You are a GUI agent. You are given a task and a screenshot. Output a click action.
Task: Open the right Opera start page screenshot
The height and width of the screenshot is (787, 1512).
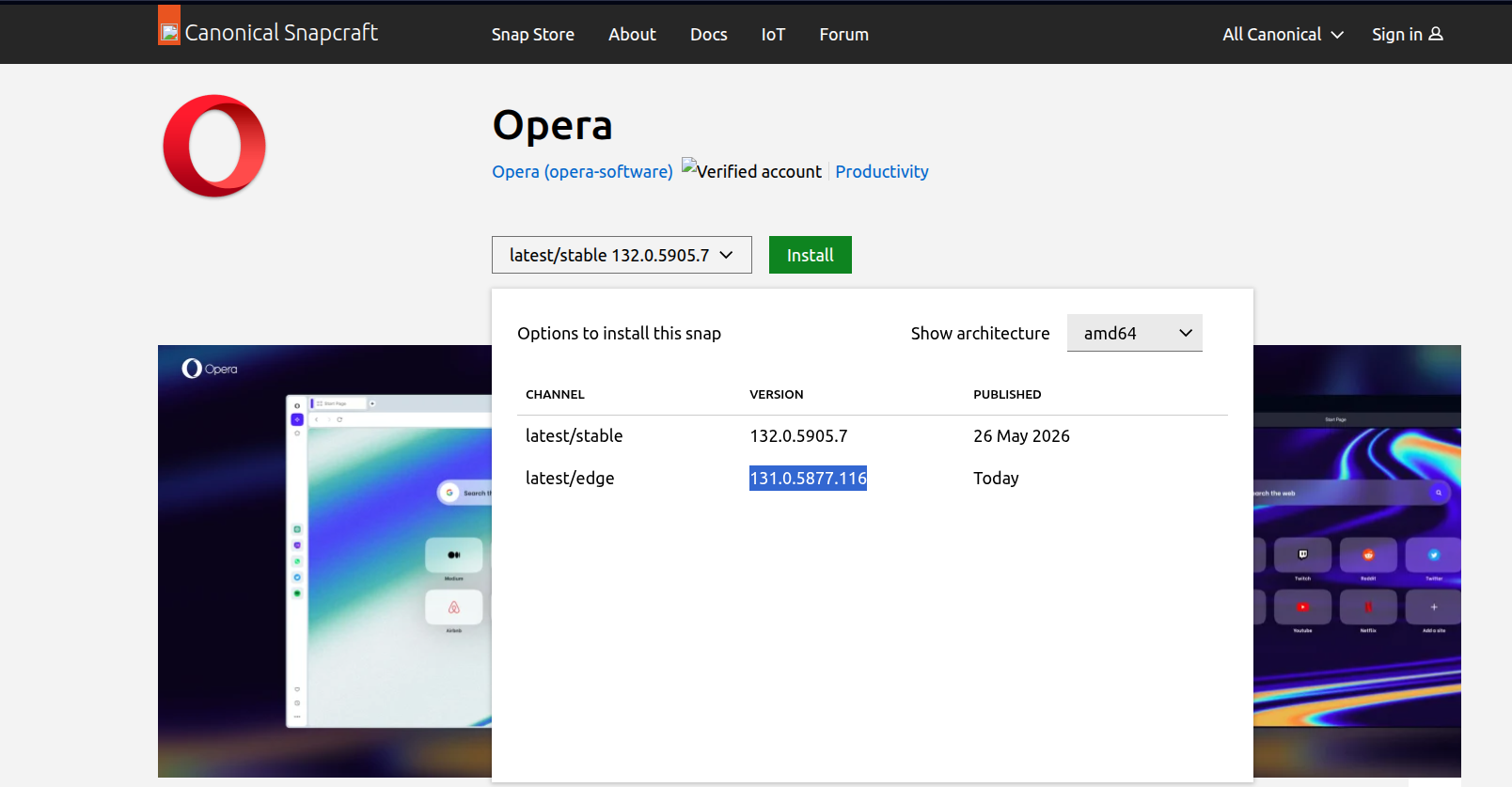coord(1357,561)
